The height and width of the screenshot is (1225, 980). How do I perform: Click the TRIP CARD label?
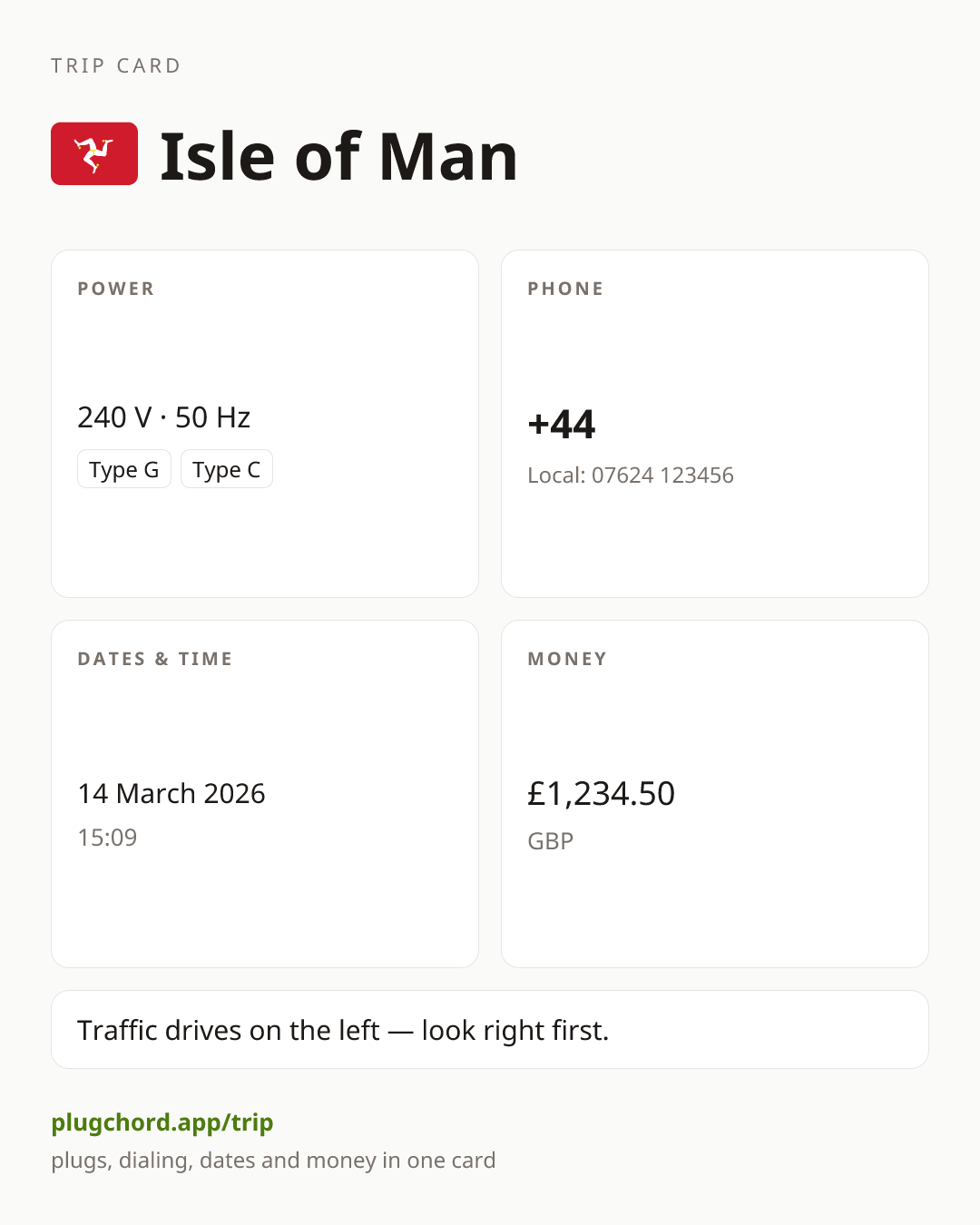click(116, 65)
